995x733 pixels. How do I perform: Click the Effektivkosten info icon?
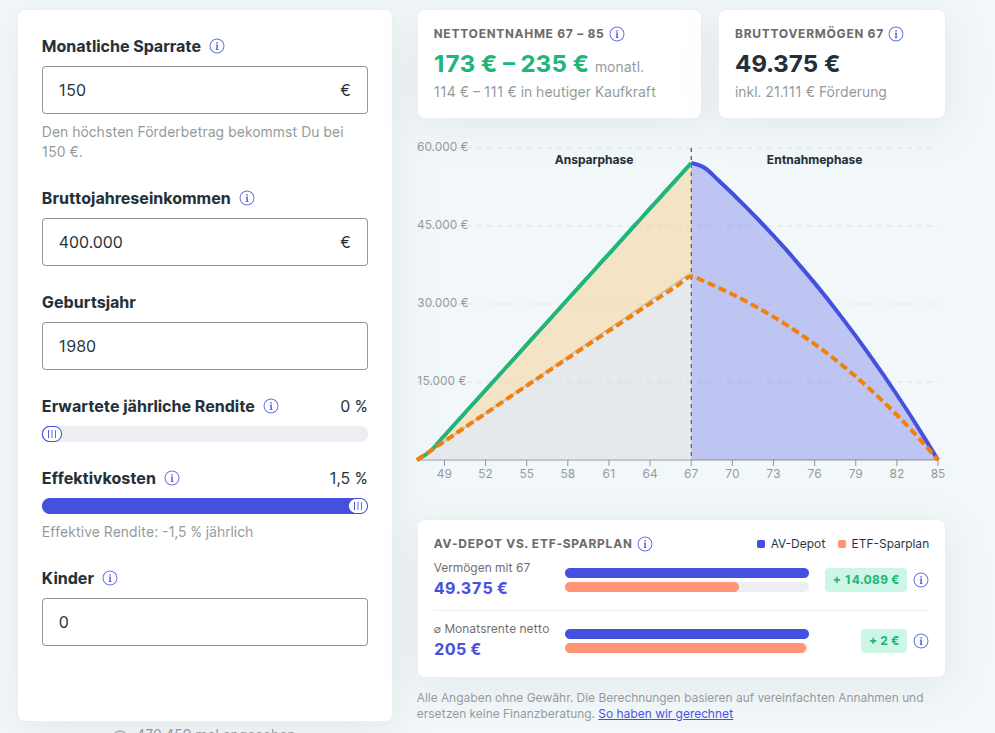(x=172, y=478)
